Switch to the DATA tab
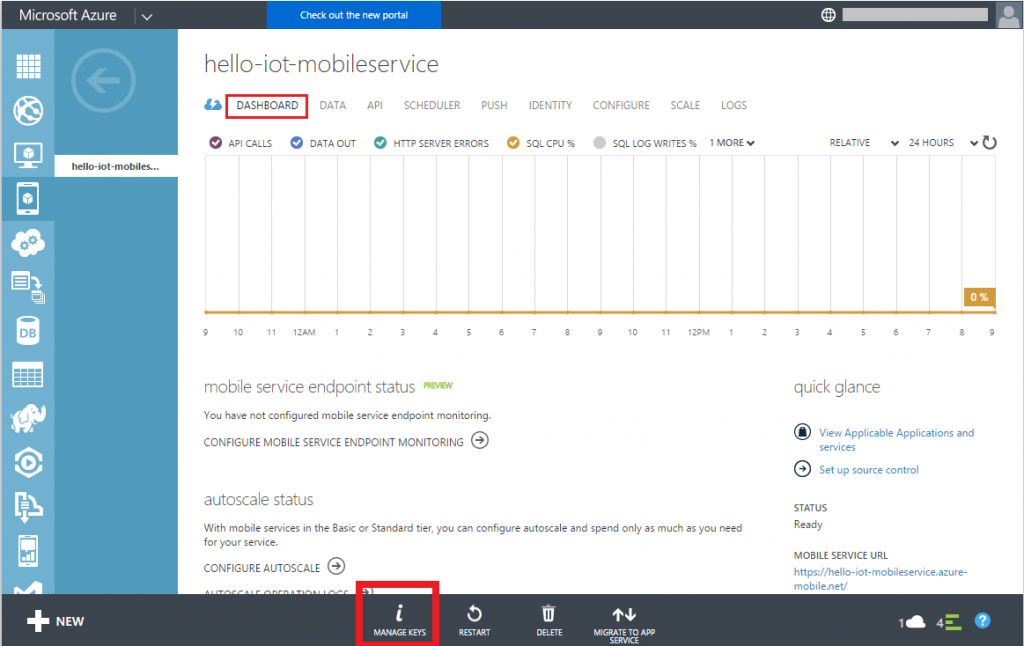The width and height of the screenshot is (1024, 646). coord(332,105)
